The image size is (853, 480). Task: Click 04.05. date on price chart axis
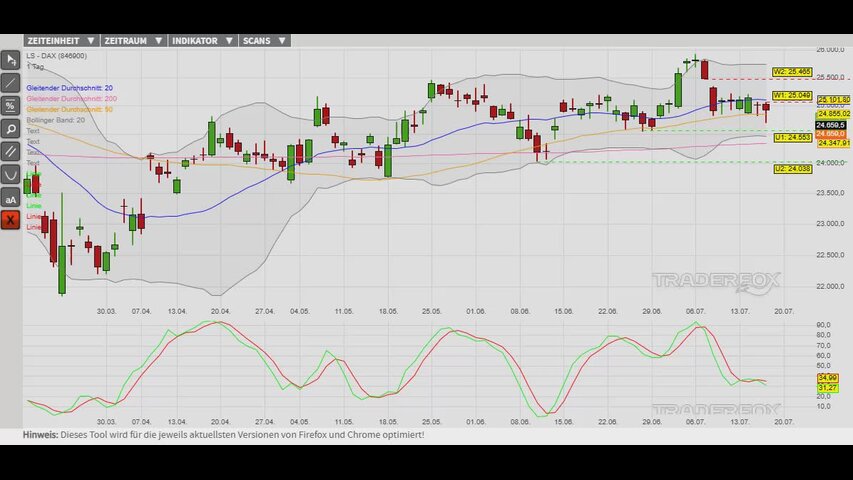tap(299, 311)
